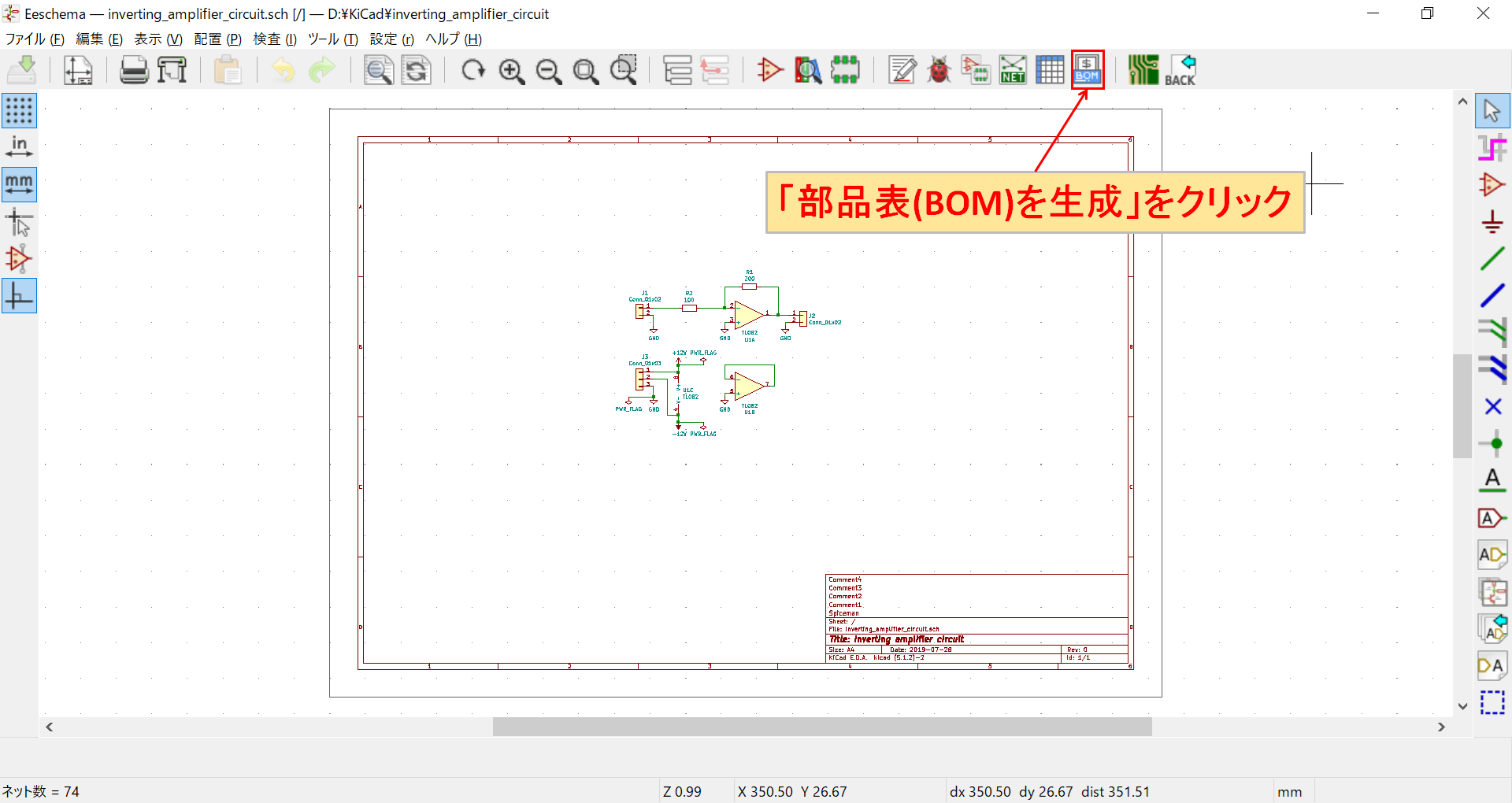Run the electrical rules check (ladybug icon)
The image size is (1512, 803).
938,69
